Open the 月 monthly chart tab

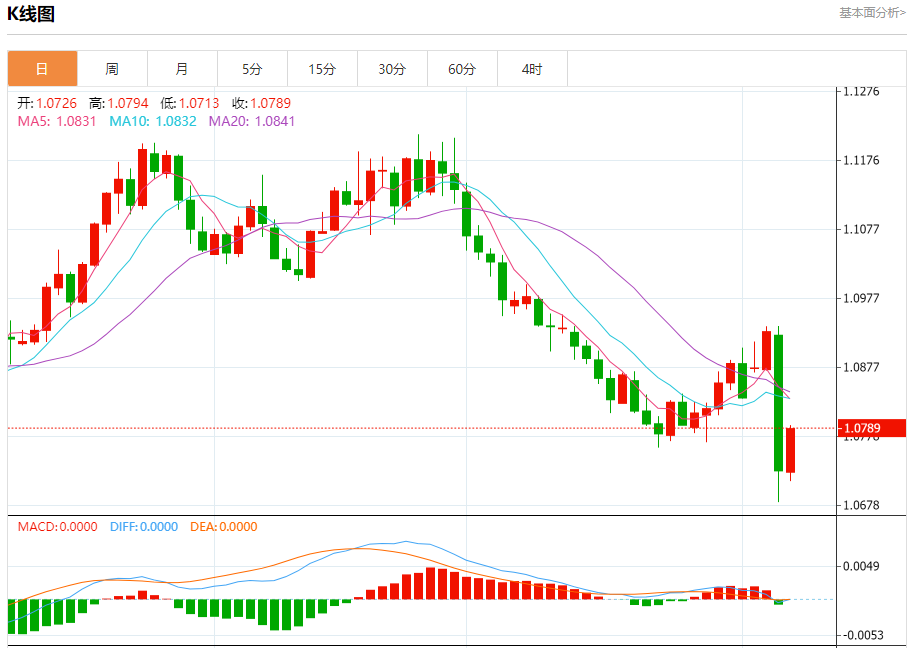(182, 69)
